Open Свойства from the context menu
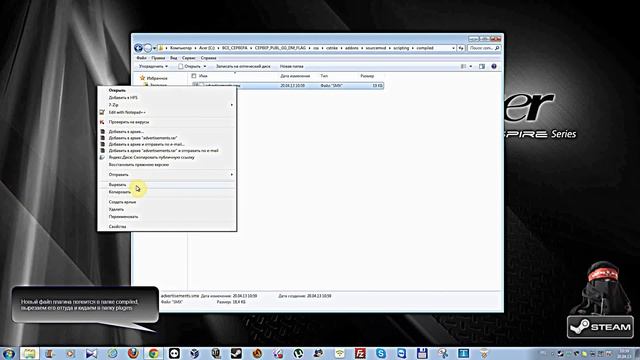The height and width of the screenshot is (360, 640). click(x=117, y=227)
